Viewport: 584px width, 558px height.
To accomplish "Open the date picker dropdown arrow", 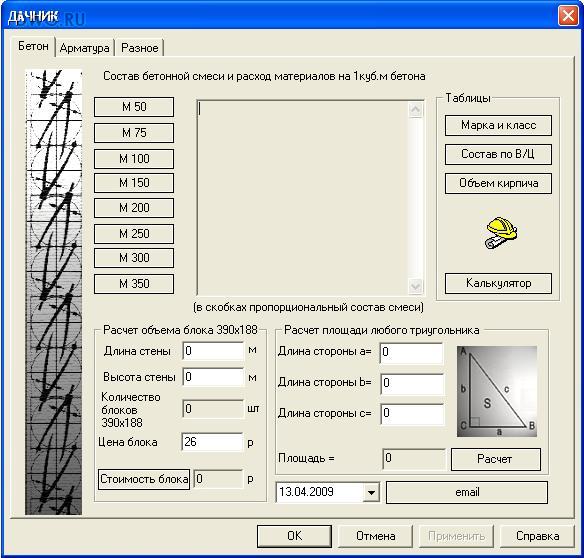I will pyautogui.click(x=371, y=492).
